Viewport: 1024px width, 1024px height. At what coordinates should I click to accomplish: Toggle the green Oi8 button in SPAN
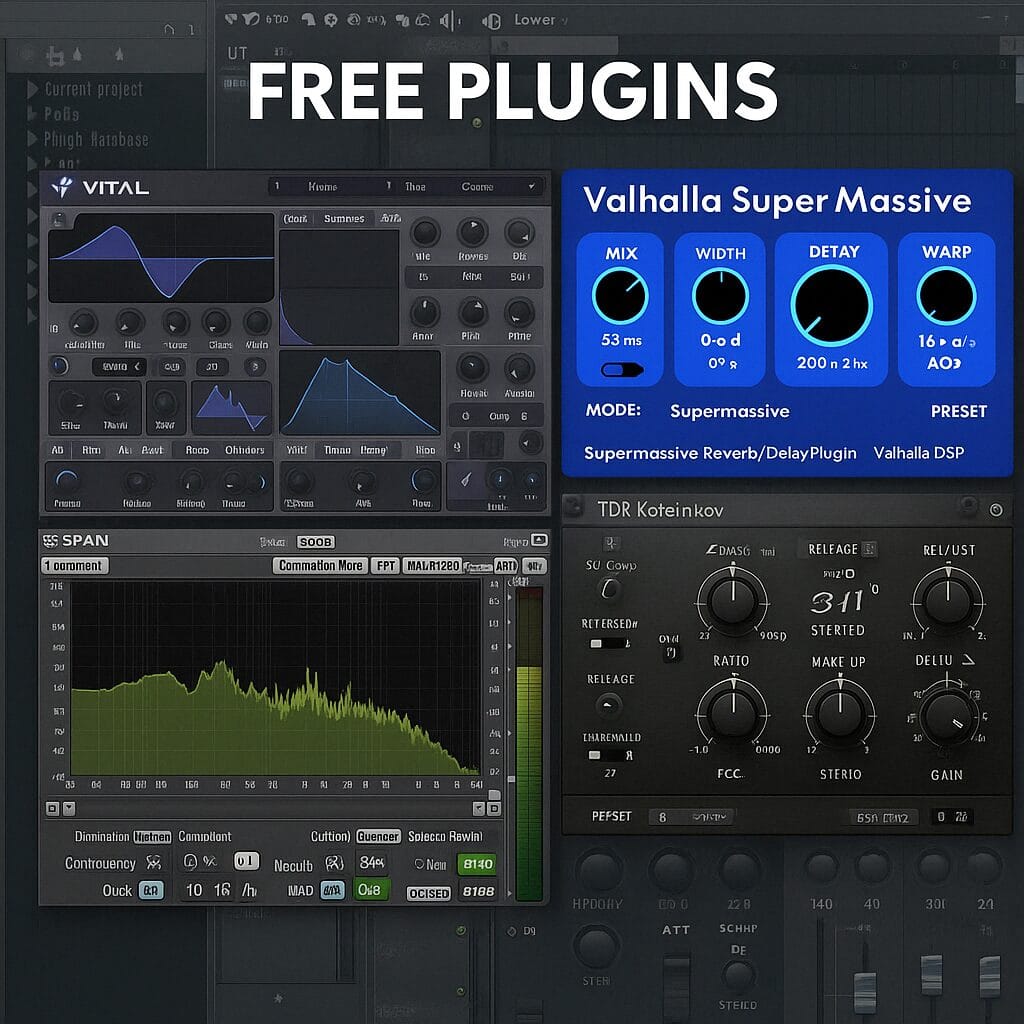point(370,889)
